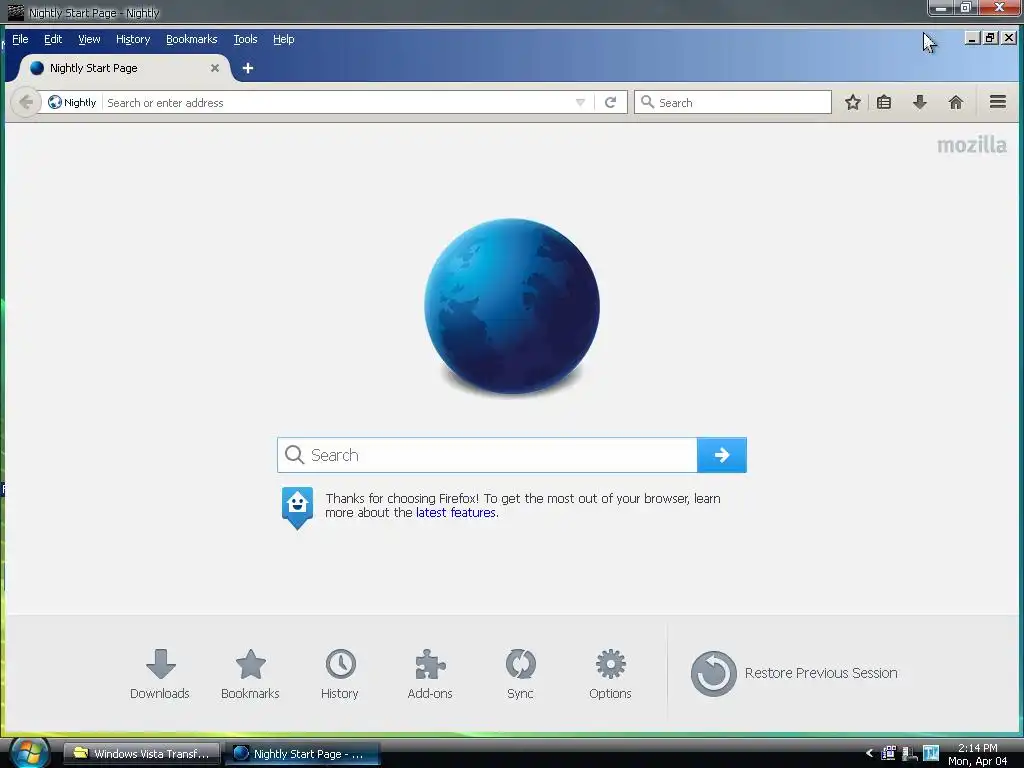Open the Edit menu
1024x768 pixels.
coord(53,39)
